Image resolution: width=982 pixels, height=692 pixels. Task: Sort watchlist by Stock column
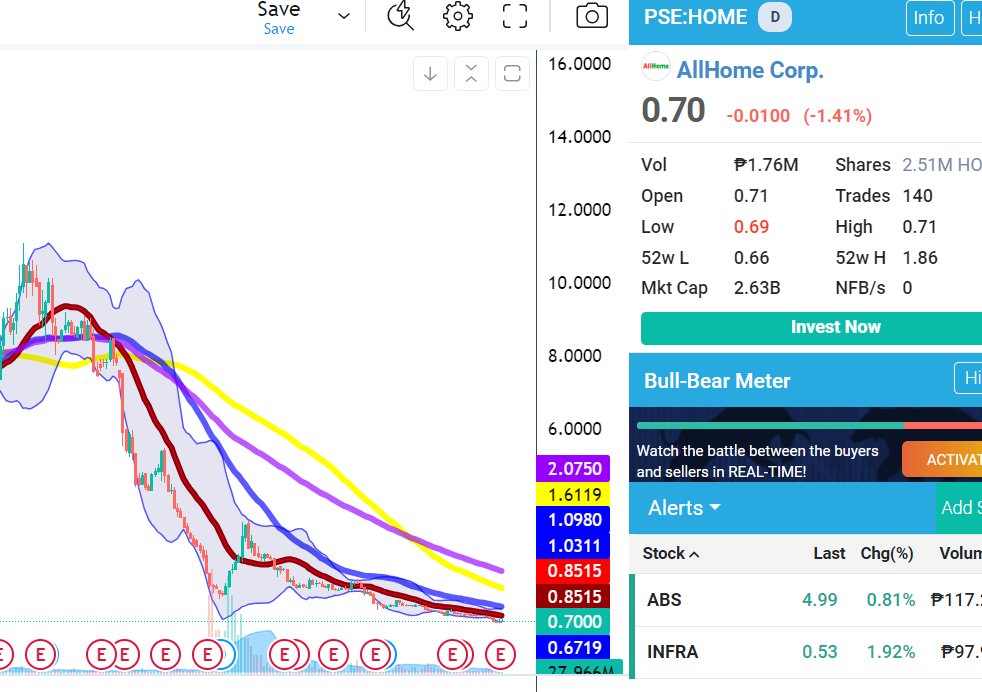(x=671, y=554)
